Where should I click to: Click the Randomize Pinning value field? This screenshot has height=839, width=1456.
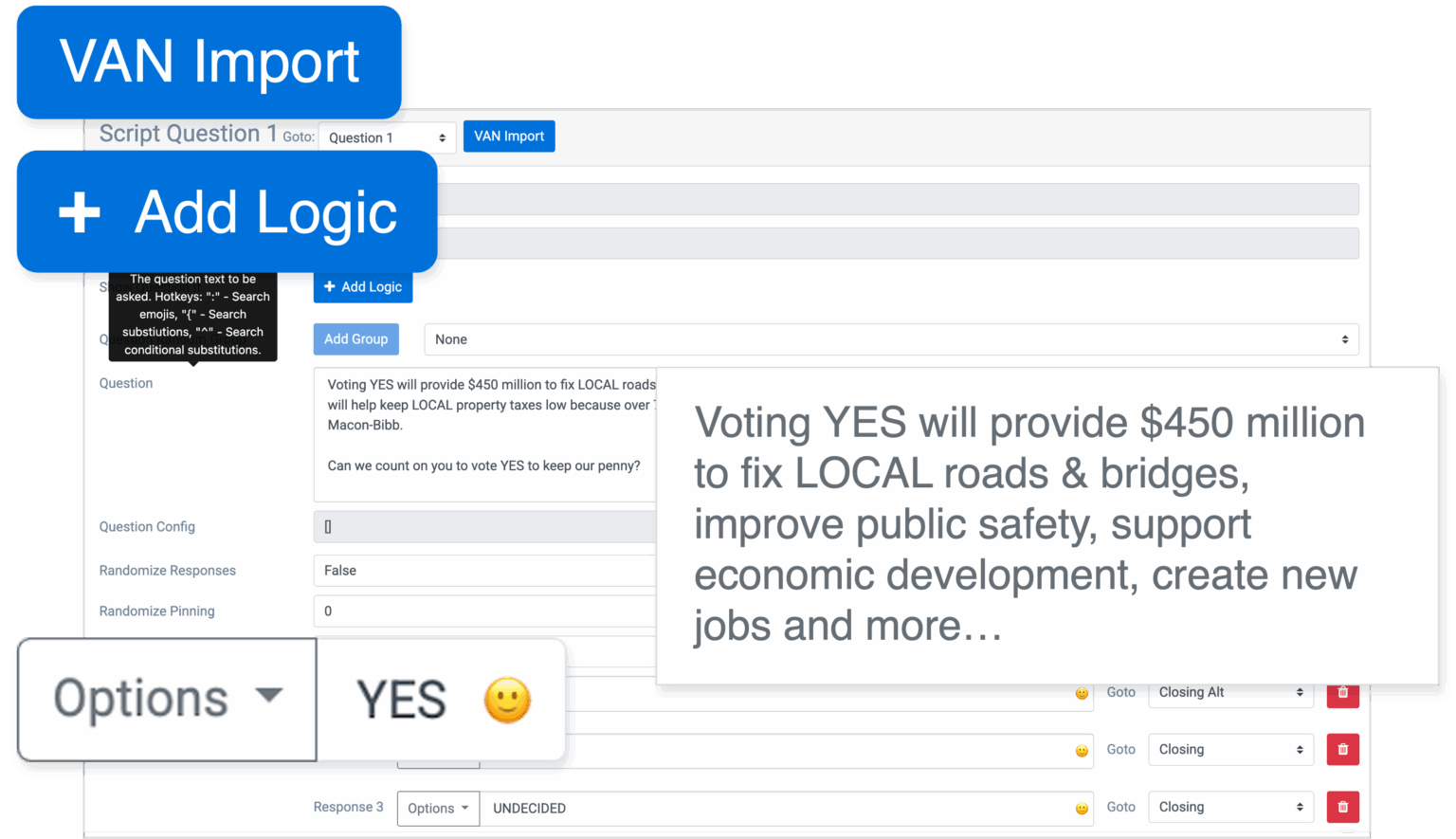point(484,611)
